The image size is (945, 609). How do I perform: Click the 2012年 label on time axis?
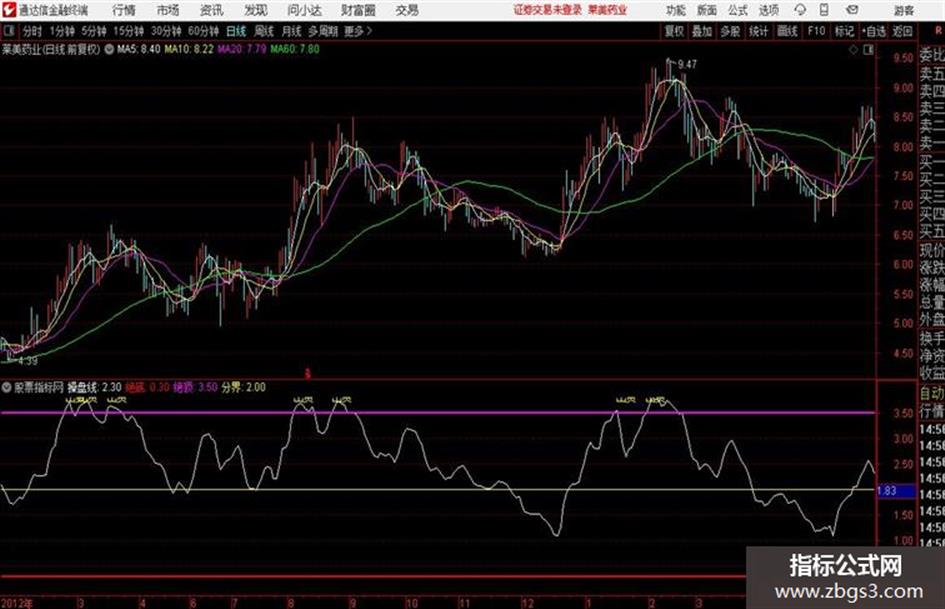17,602
